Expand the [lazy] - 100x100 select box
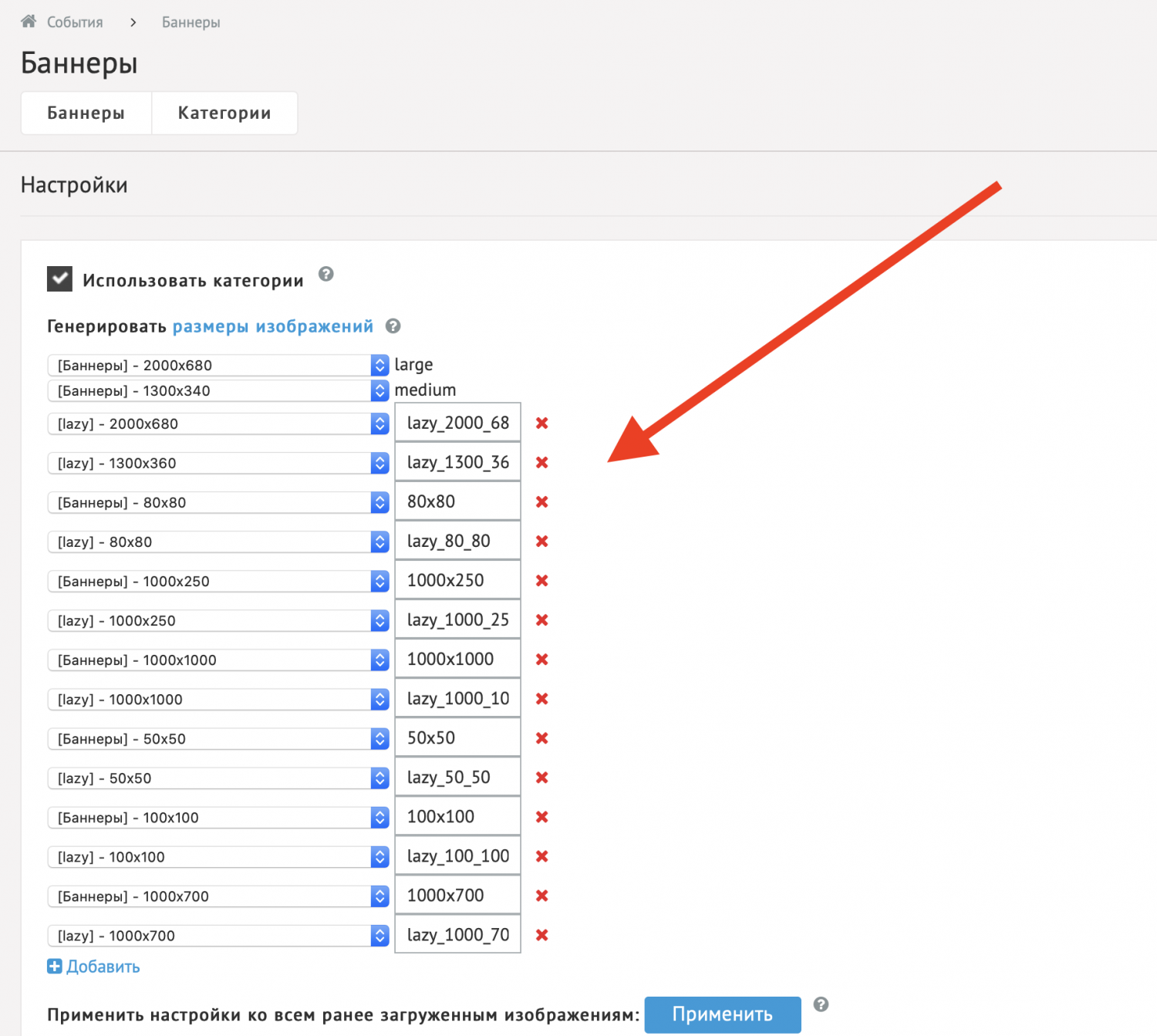Viewport: 1157px width, 1036px height. [218, 857]
